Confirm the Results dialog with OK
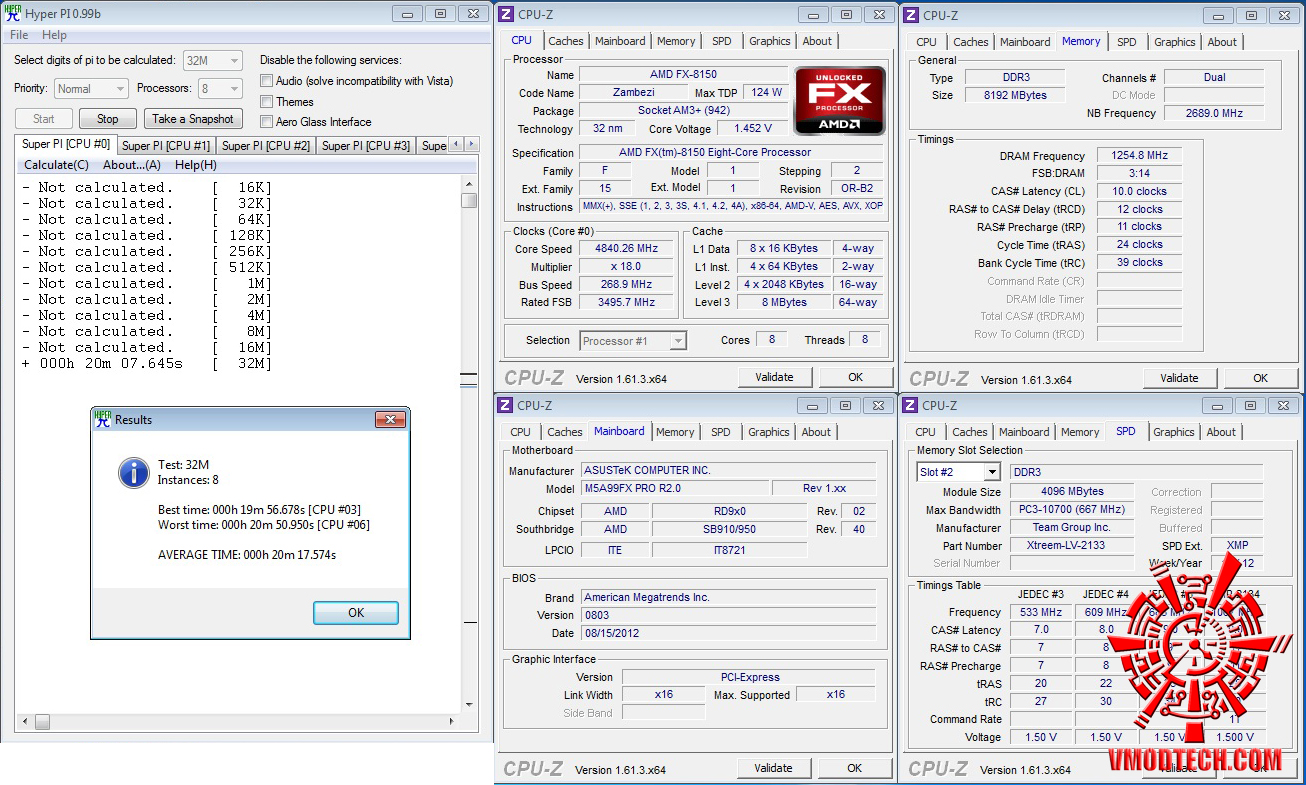Viewport: 1306px width, 785px height. pos(356,613)
